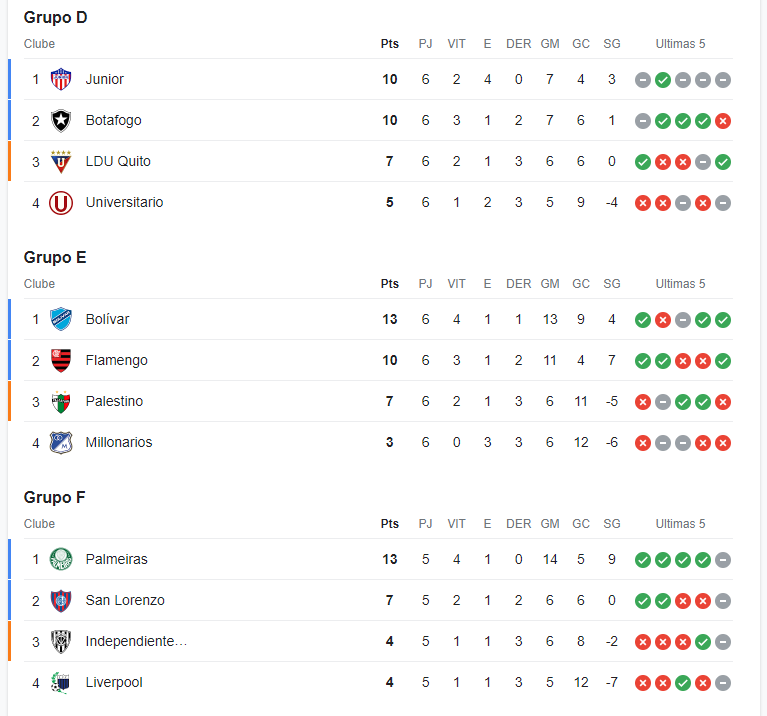This screenshot has width=767, height=716.
Task: Select the Pts column header in Grupo D
Action: pos(389,44)
